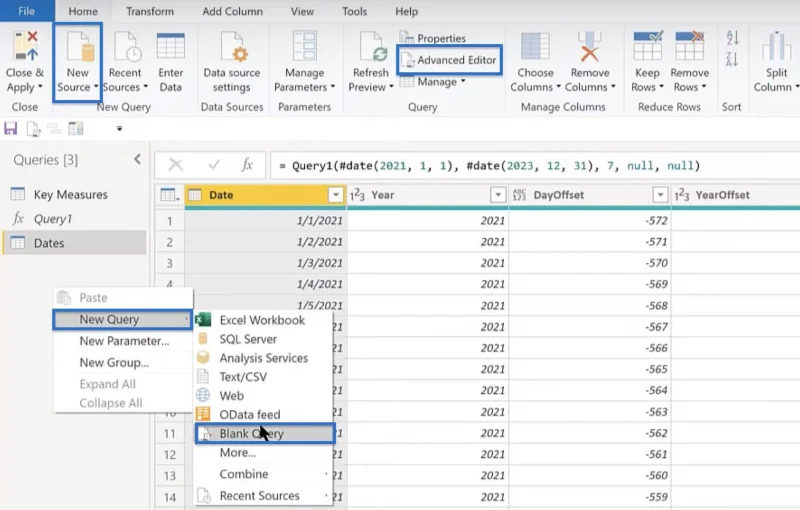Open the Date column filter dropdown
This screenshot has width=800, height=510.
click(x=336, y=195)
